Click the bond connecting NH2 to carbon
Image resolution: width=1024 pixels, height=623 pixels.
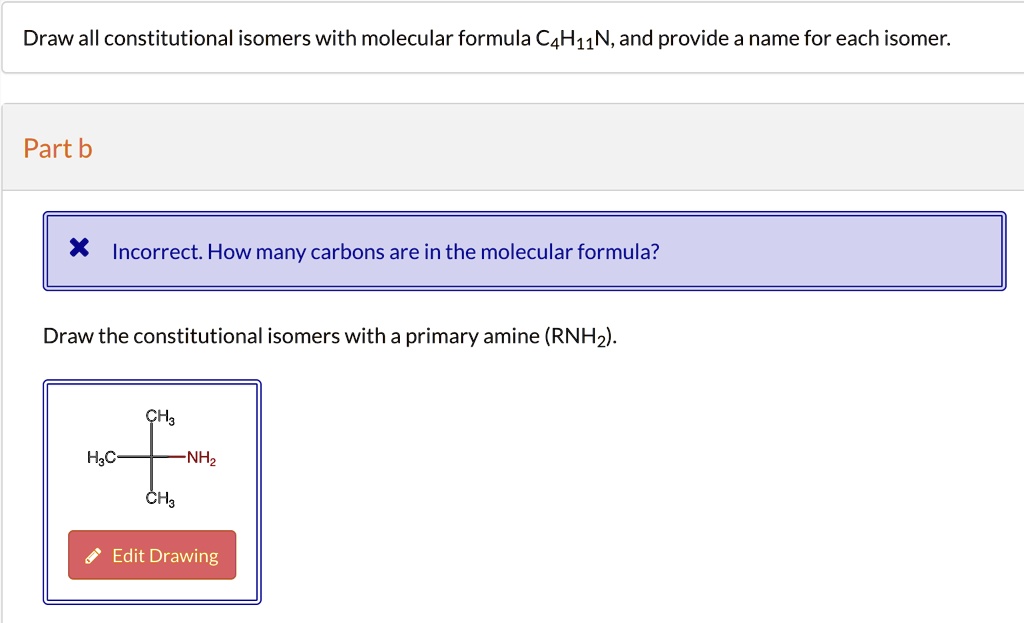pos(178,458)
